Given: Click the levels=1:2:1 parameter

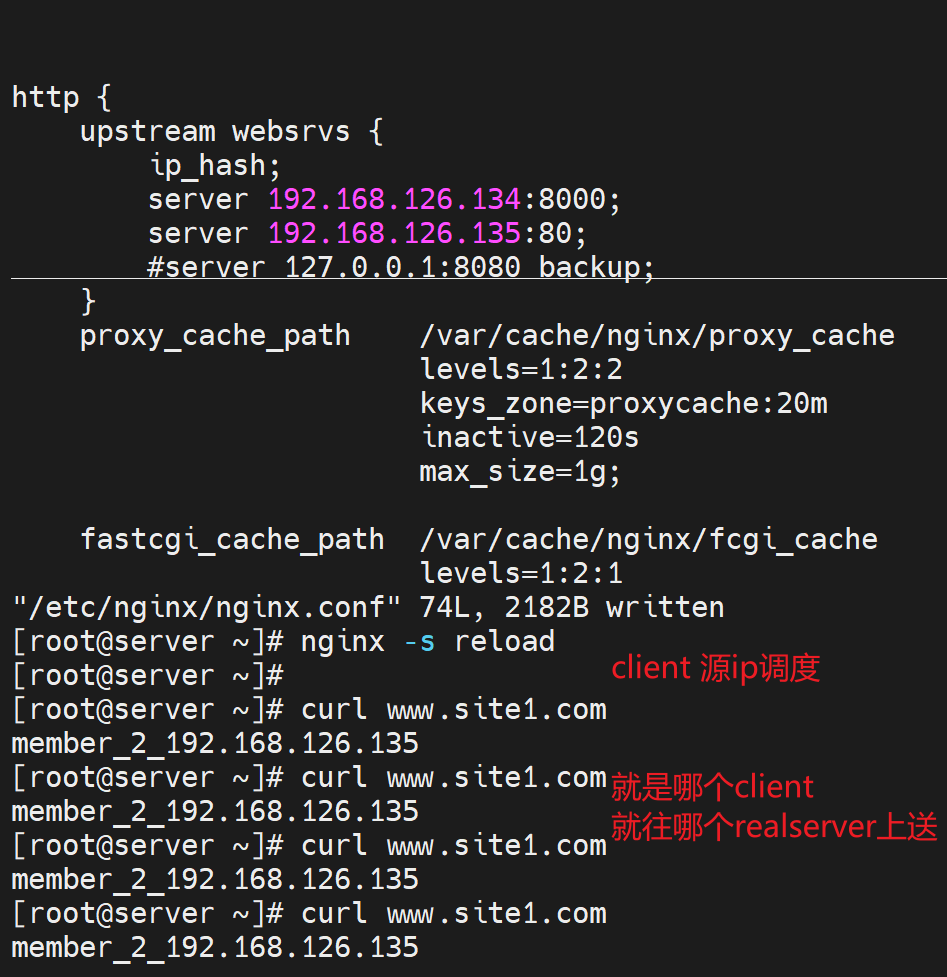Looking at the screenshot, I should [x=521, y=574].
